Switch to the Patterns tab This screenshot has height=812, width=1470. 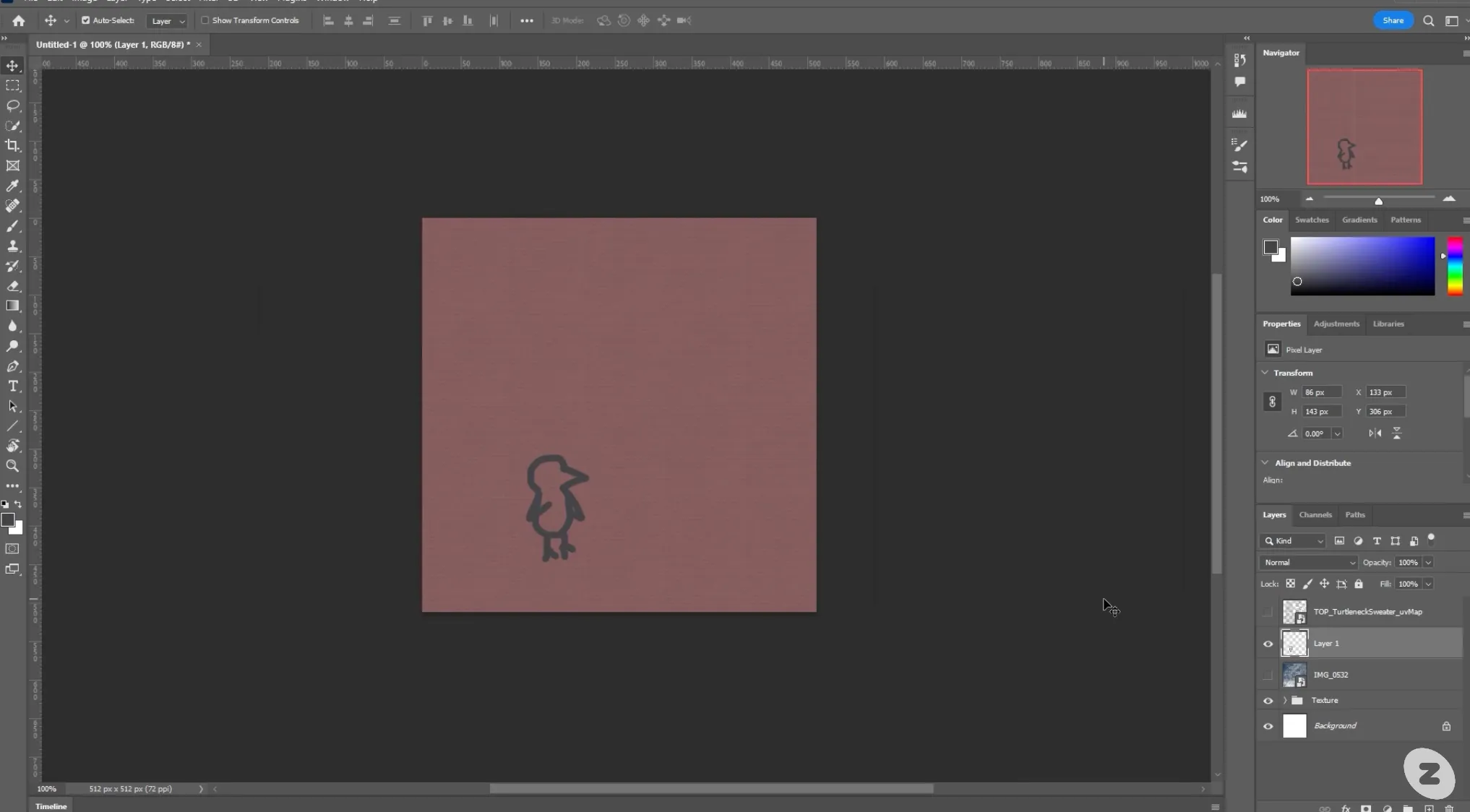1405,220
